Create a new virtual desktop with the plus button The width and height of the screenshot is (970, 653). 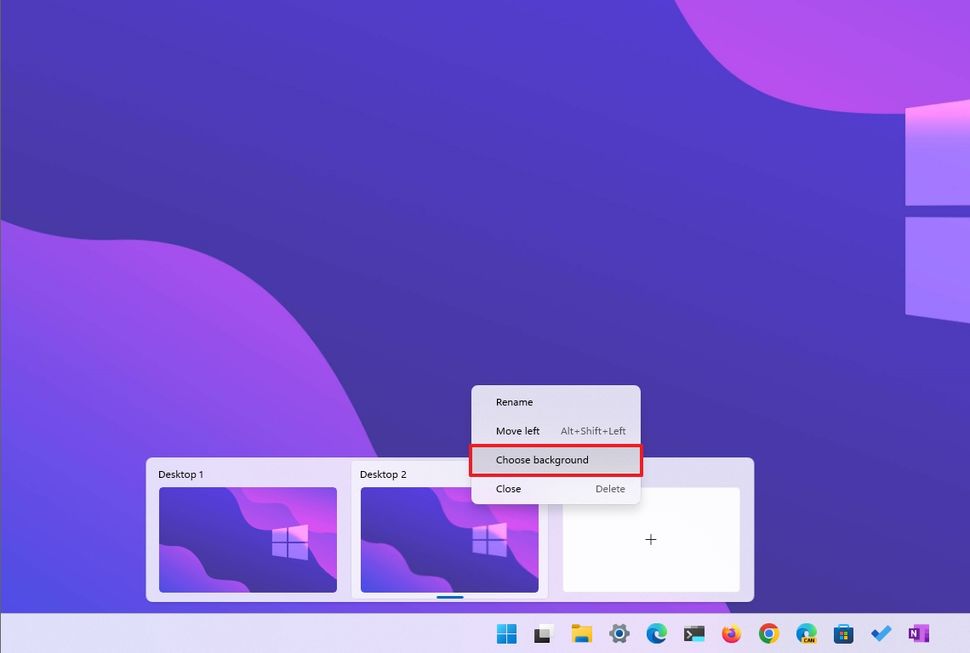point(650,539)
